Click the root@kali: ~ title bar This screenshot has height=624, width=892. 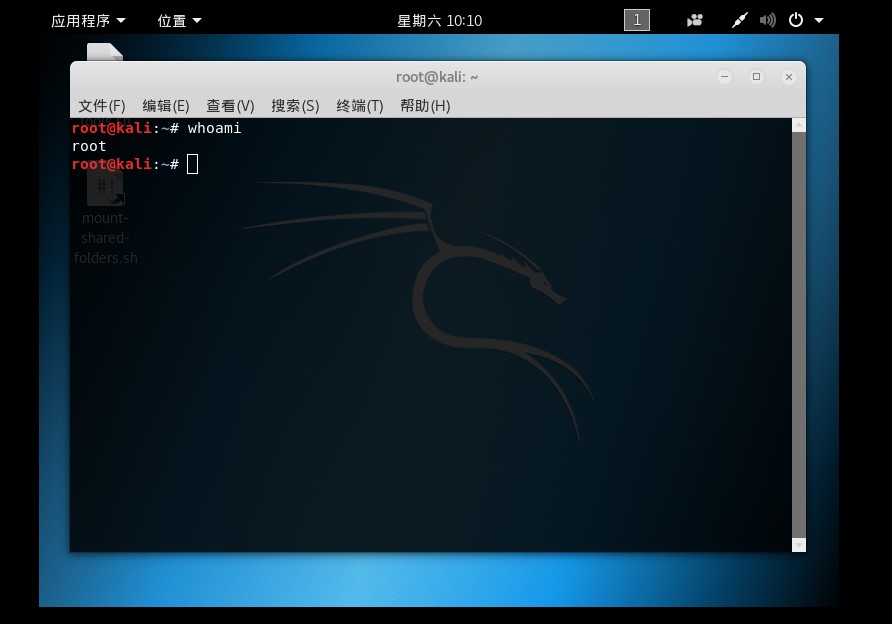click(x=437, y=77)
